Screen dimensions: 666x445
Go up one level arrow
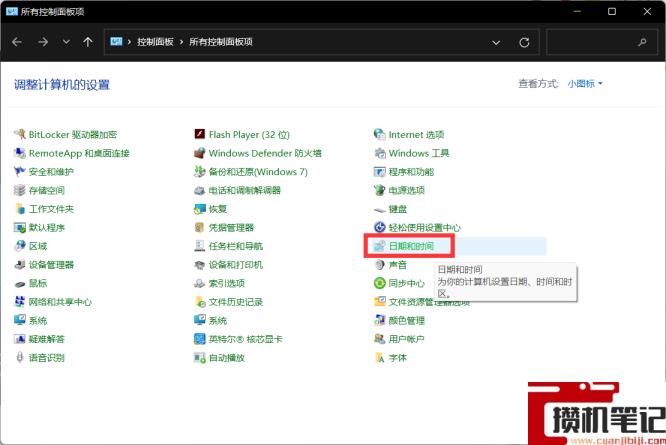[x=87, y=42]
